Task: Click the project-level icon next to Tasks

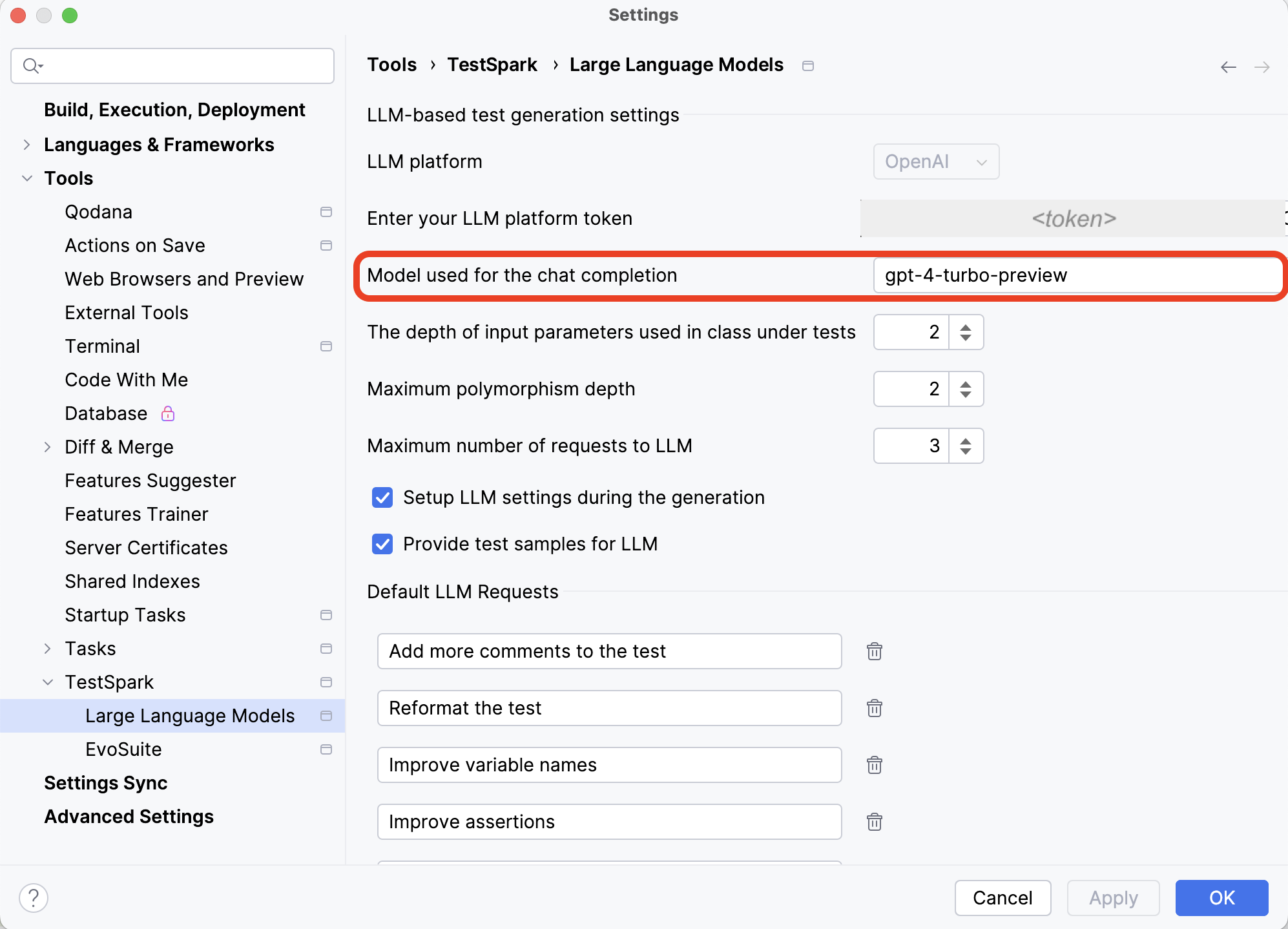Action: click(326, 649)
